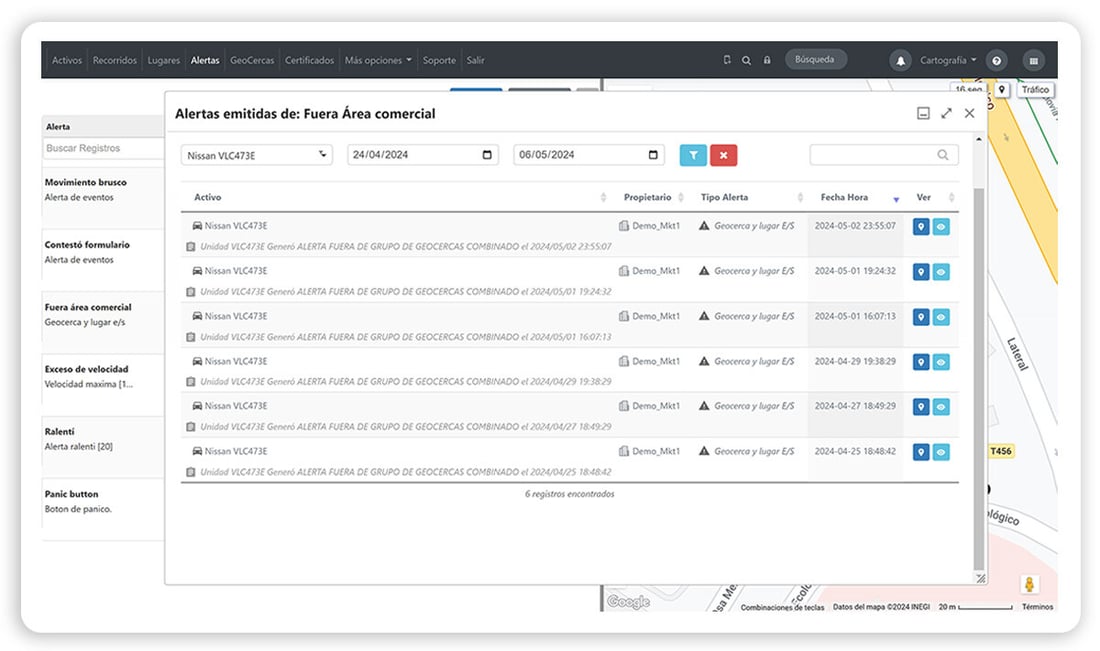Click warning icon in 2024-05-02 23:55:07 row
1100x651 pixels.
tap(704, 226)
